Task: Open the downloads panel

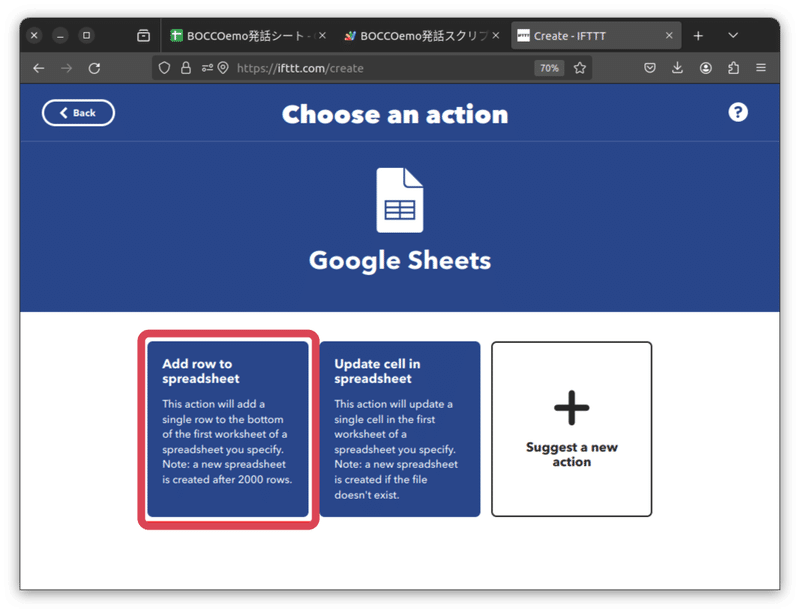Action: [x=677, y=68]
